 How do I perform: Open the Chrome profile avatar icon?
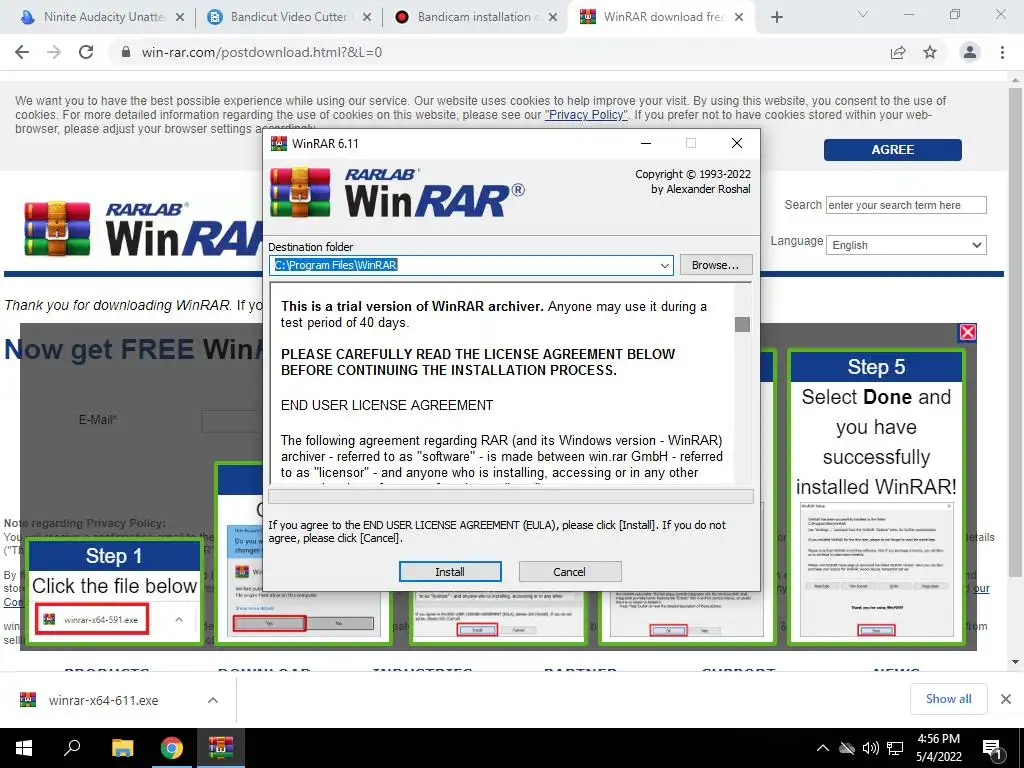click(970, 52)
